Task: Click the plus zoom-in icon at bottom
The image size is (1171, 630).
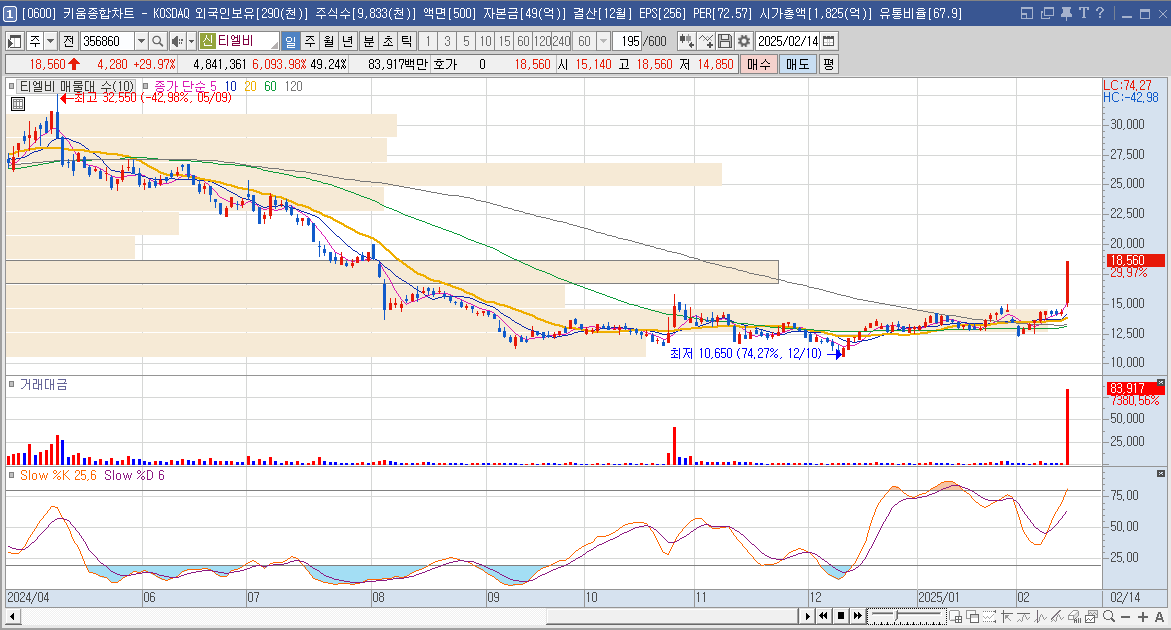Action: (x=1143, y=617)
